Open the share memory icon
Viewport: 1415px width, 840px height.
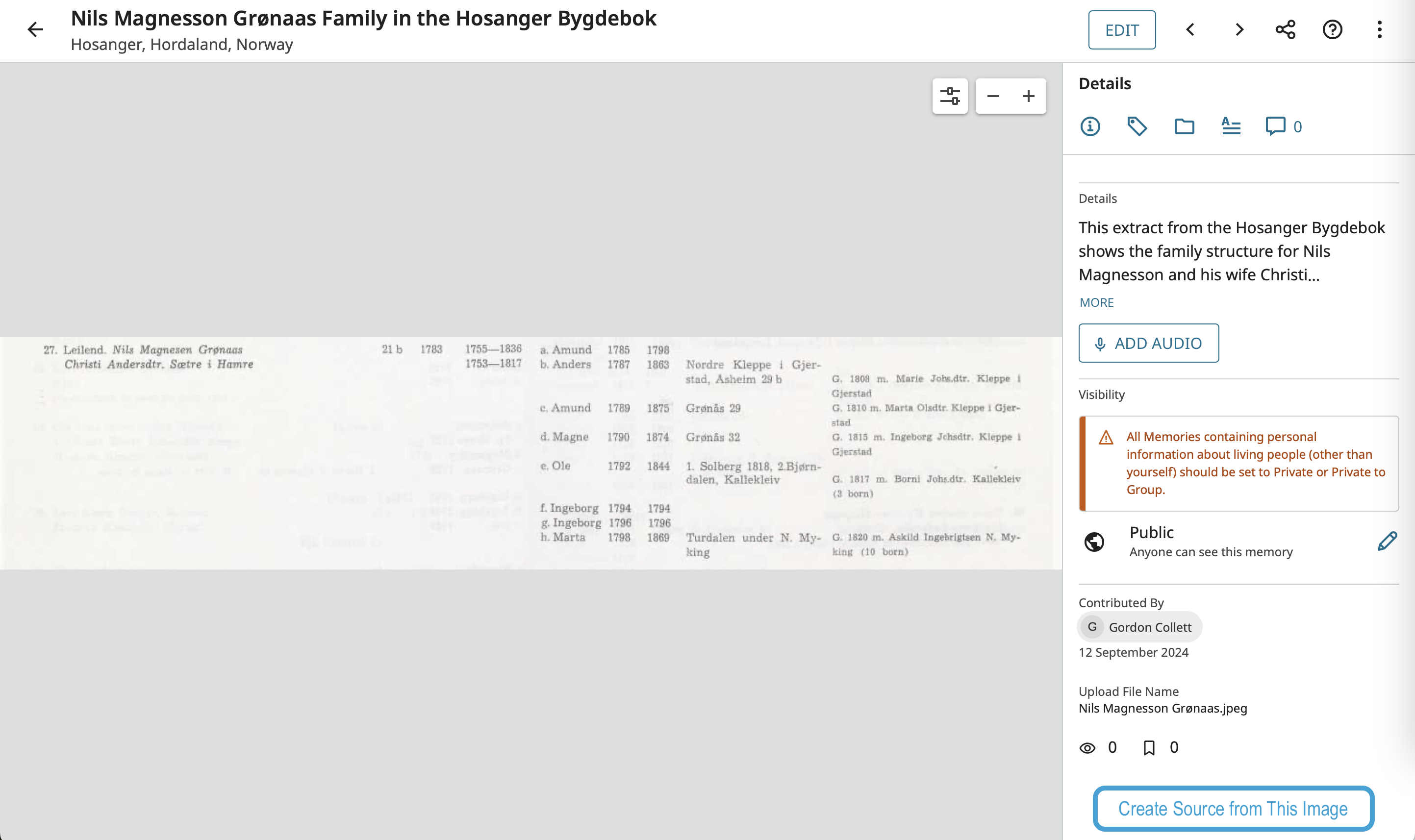pyautogui.click(x=1285, y=29)
